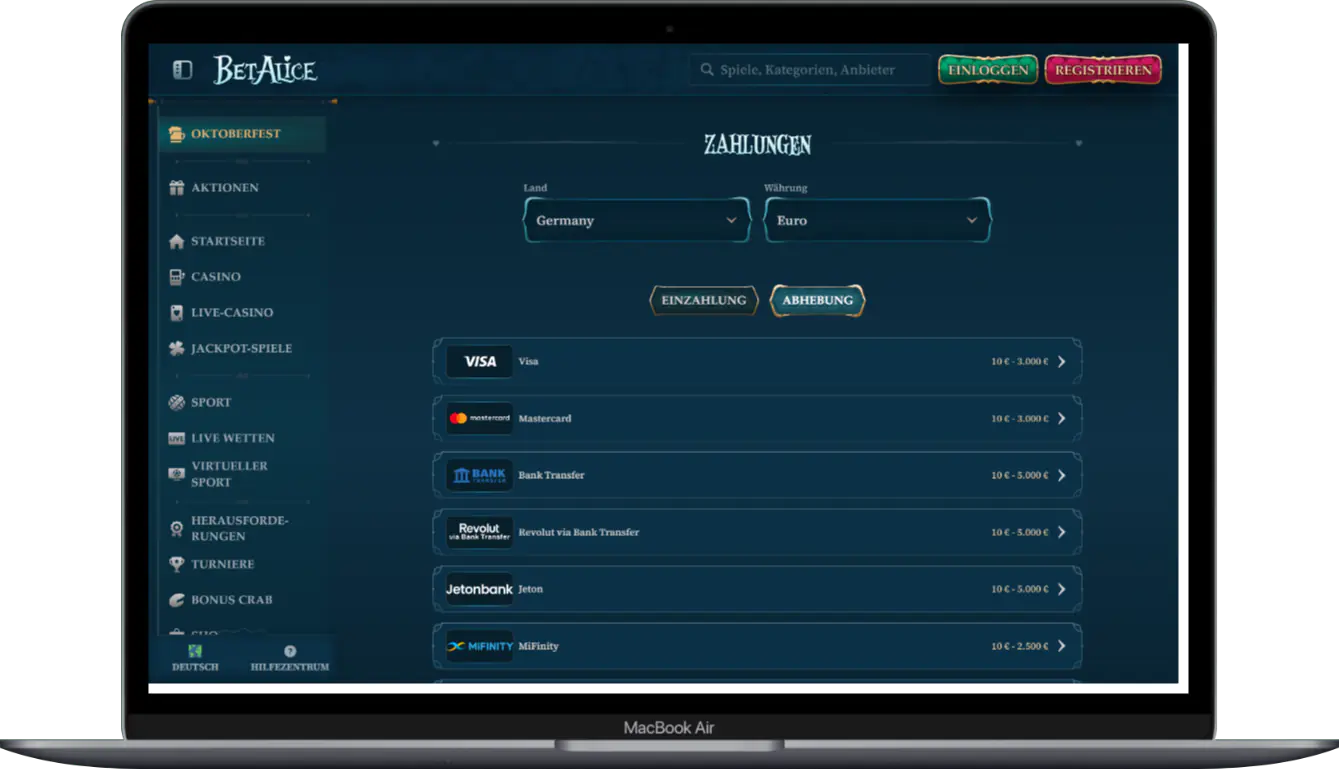
Task: Click the Zahlungen page heading
Action: (757, 145)
